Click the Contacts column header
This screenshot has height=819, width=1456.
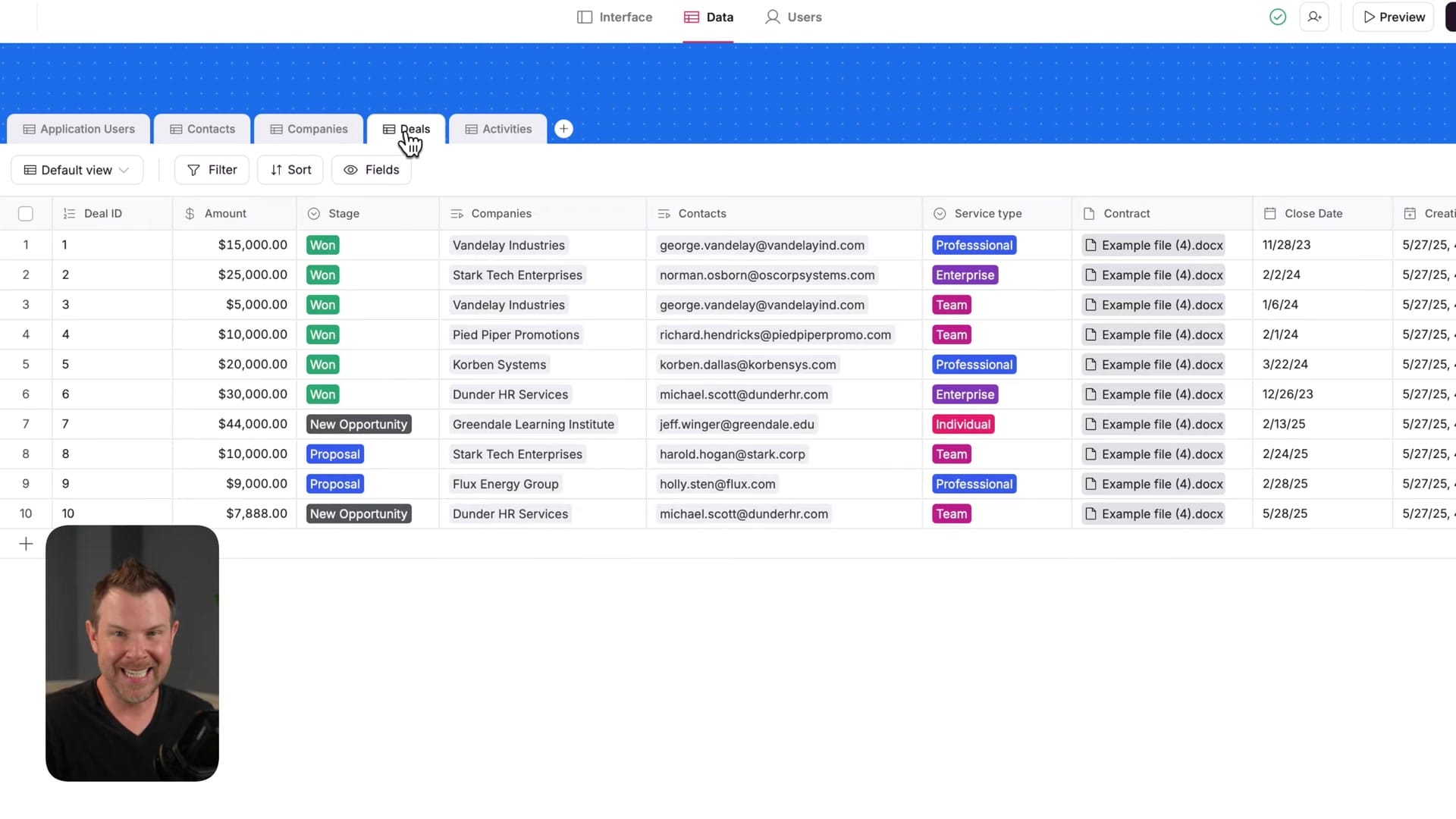coord(784,213)
